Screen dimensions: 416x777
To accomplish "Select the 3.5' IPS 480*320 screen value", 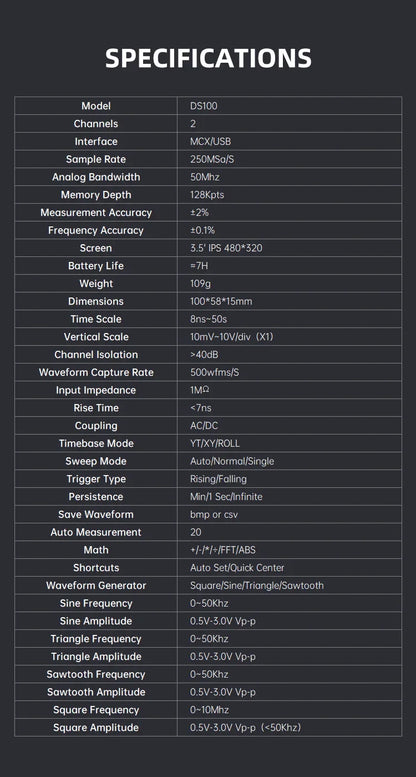I will point(226,248).
